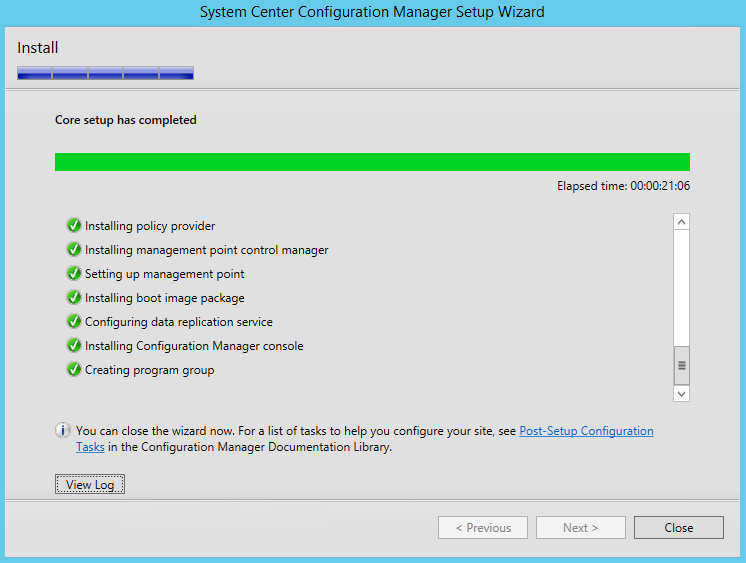
Task: Select the Installing Configuration Manager console item
Action: click(x=194, y=346)
